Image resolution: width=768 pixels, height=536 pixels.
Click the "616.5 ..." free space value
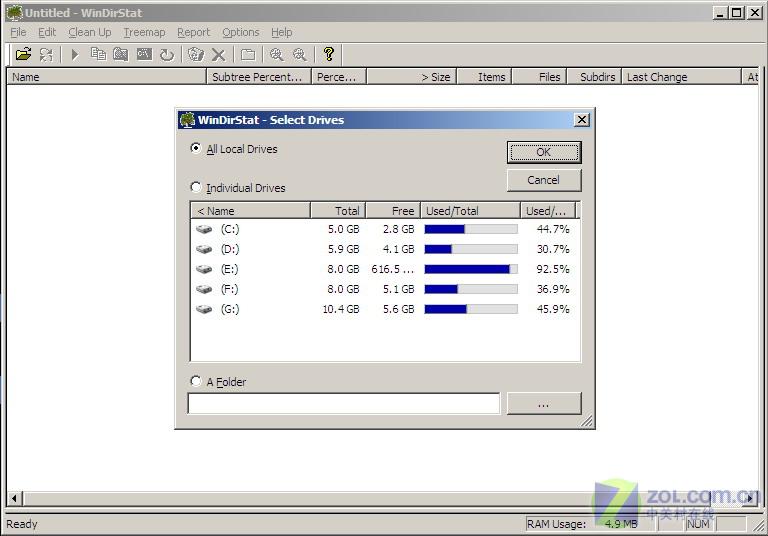click(x=392, y=269)
